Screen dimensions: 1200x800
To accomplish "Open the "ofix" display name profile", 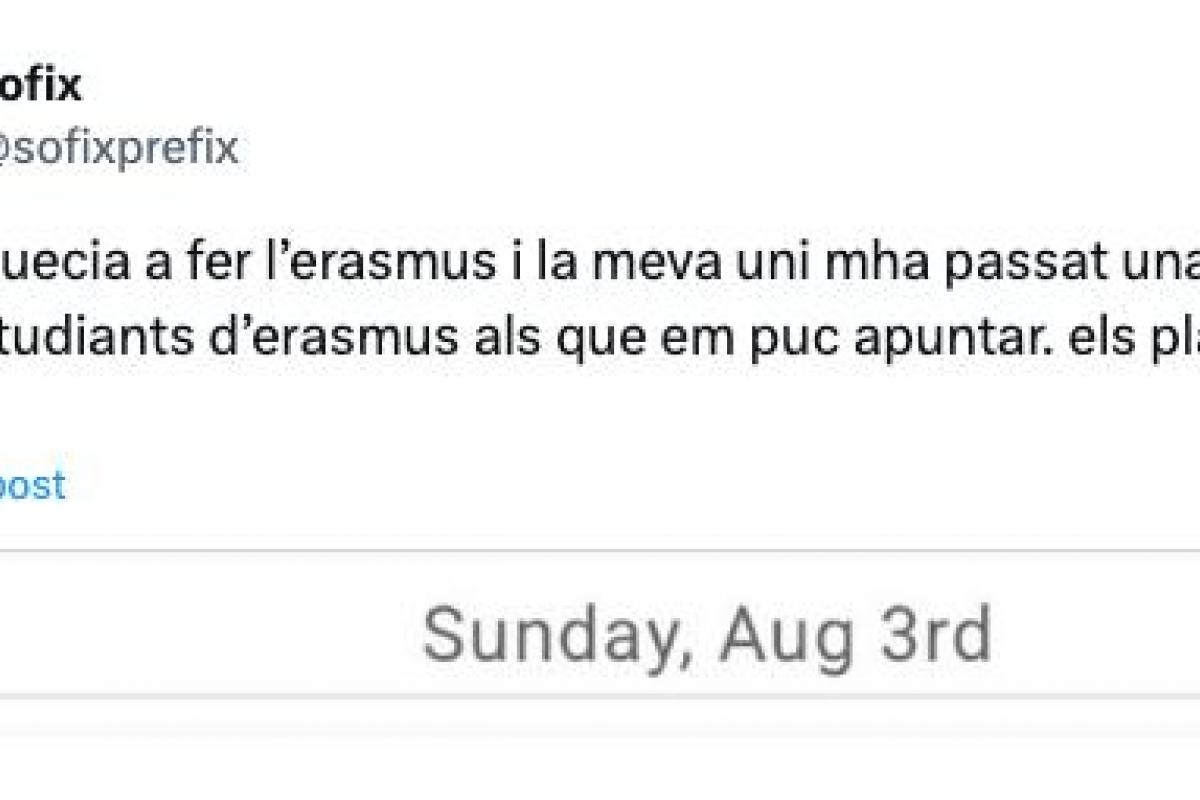I will coord(38,87).
